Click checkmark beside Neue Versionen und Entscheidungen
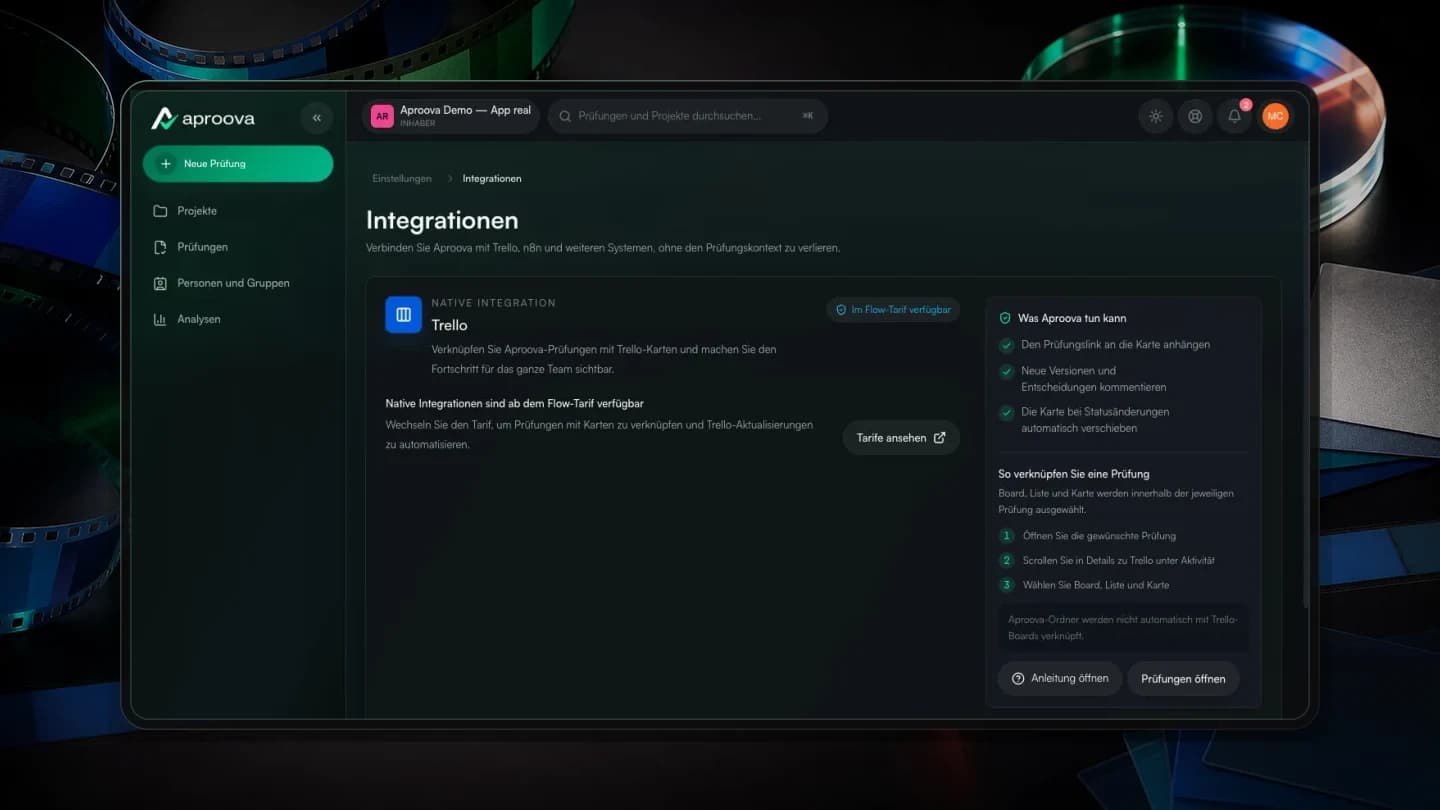This screenshot has height=810, width=1440. pyautogui.click(x=1007, y=371)
